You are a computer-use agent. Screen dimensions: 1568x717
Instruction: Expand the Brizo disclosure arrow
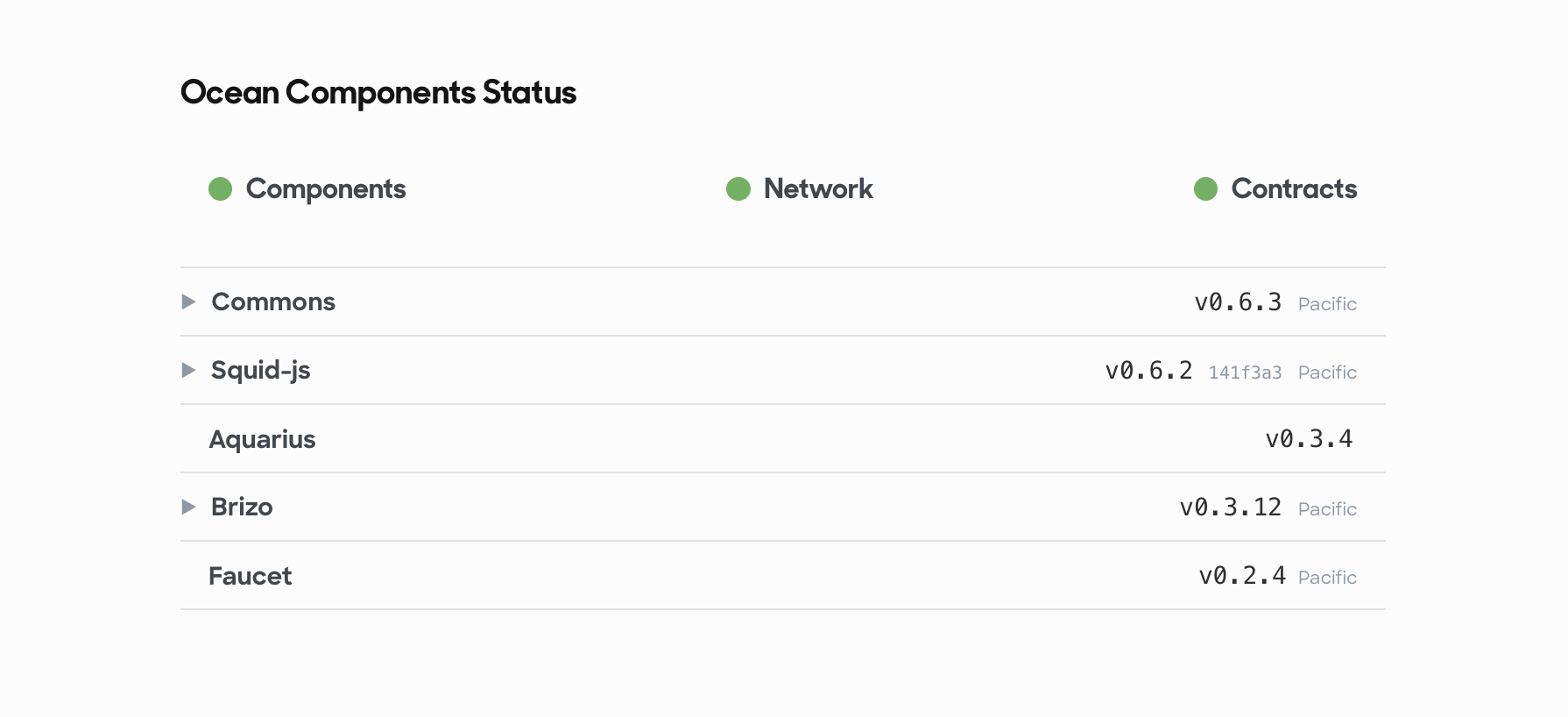pos(188,507)
